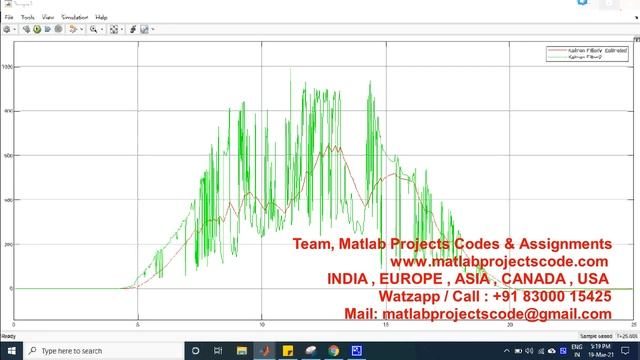Enable Cursor Measurements tool
Screen dimensions: 640x360
point(144,29)
